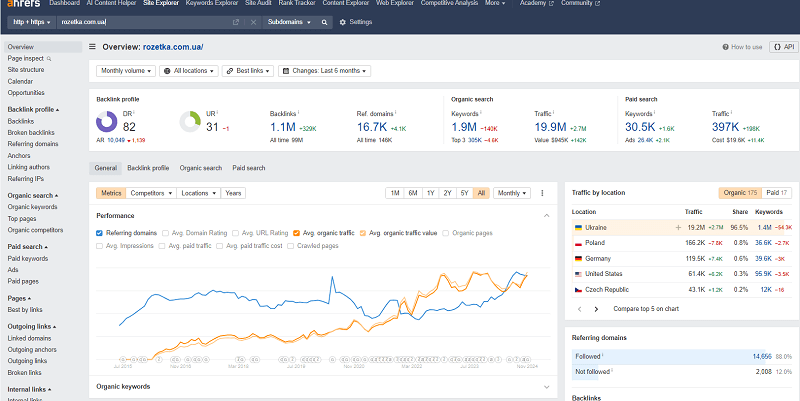800x401 pixels.
Task: Enable Organic pages checkbox
Action: point(446,233)
